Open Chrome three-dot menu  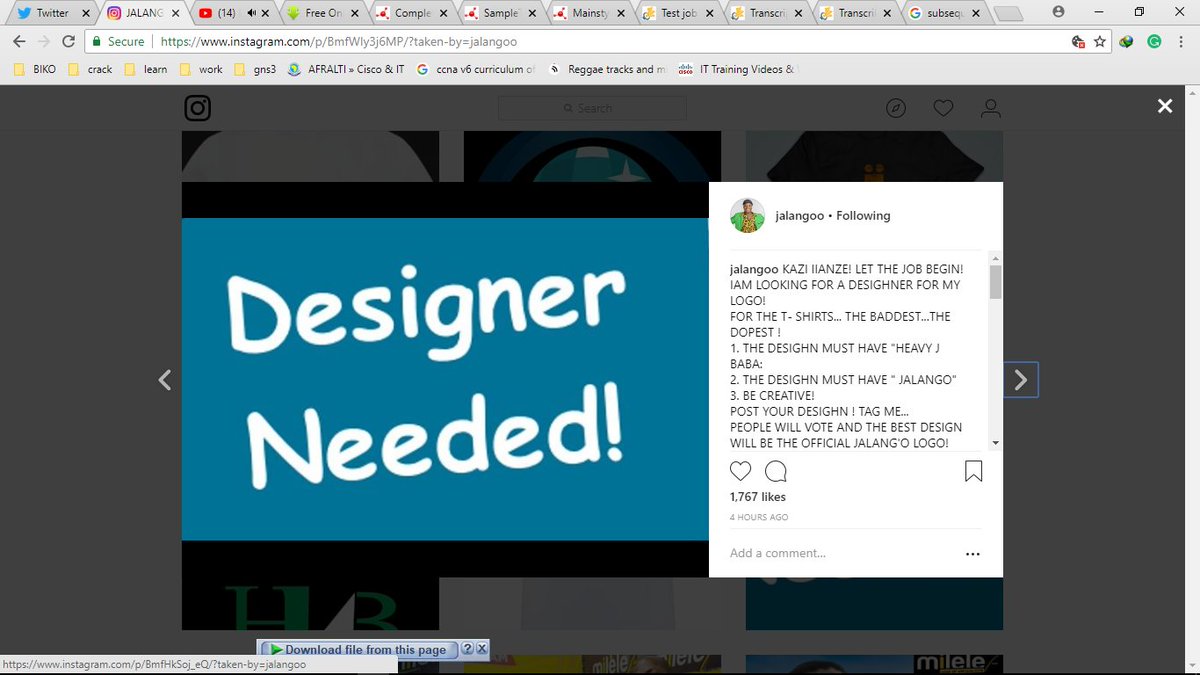click(x=1180, y=42)
